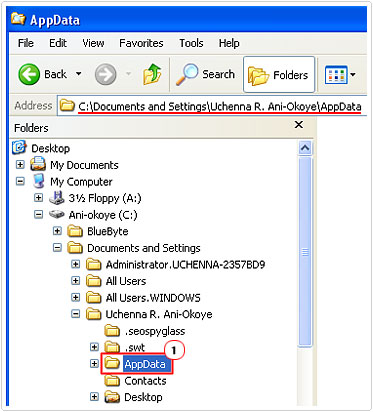Select Uchenna R. Ani-Okoye folder icon
373x412 pixels.
pos(94,314)
